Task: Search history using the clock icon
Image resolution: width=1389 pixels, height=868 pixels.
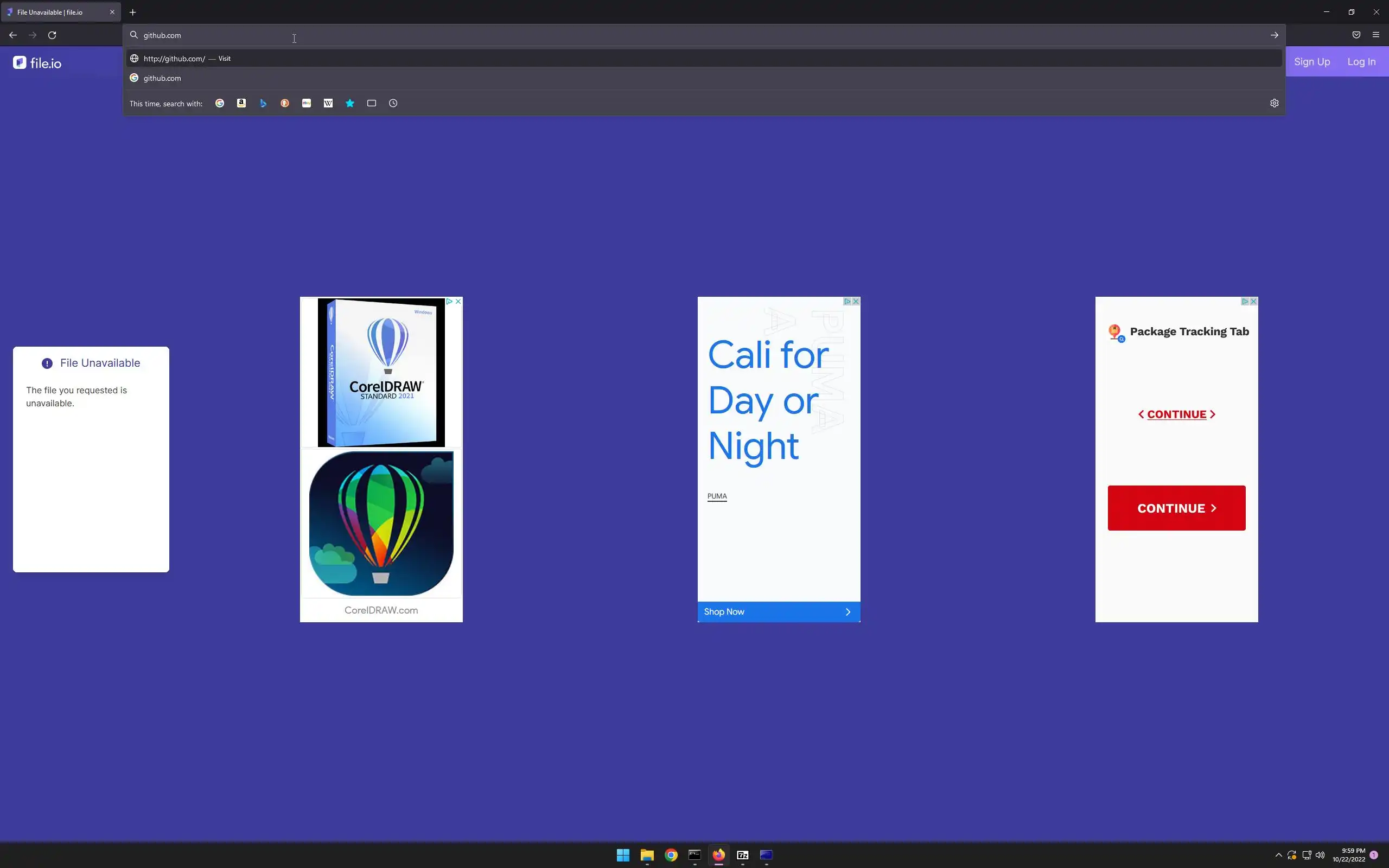Action: [393, 103]
